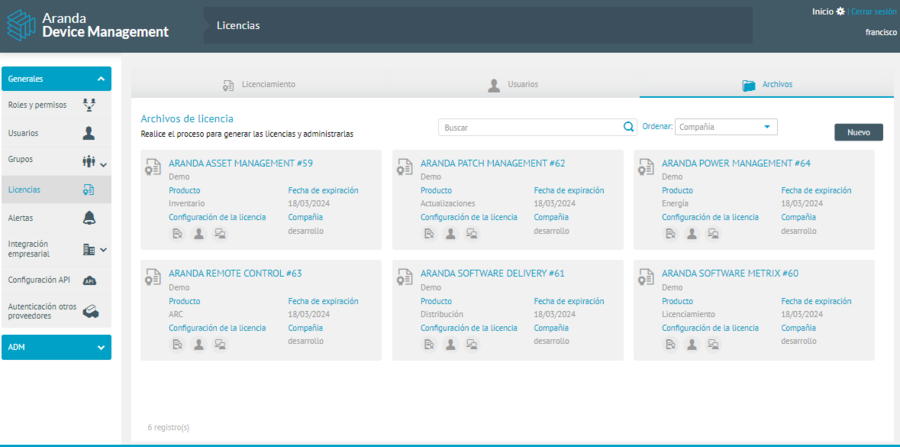This screenshot has width=900, height=447.
Task: Open license document config for SOFTWARE DELIVERY #61
Action: click(x=429, y=344)
